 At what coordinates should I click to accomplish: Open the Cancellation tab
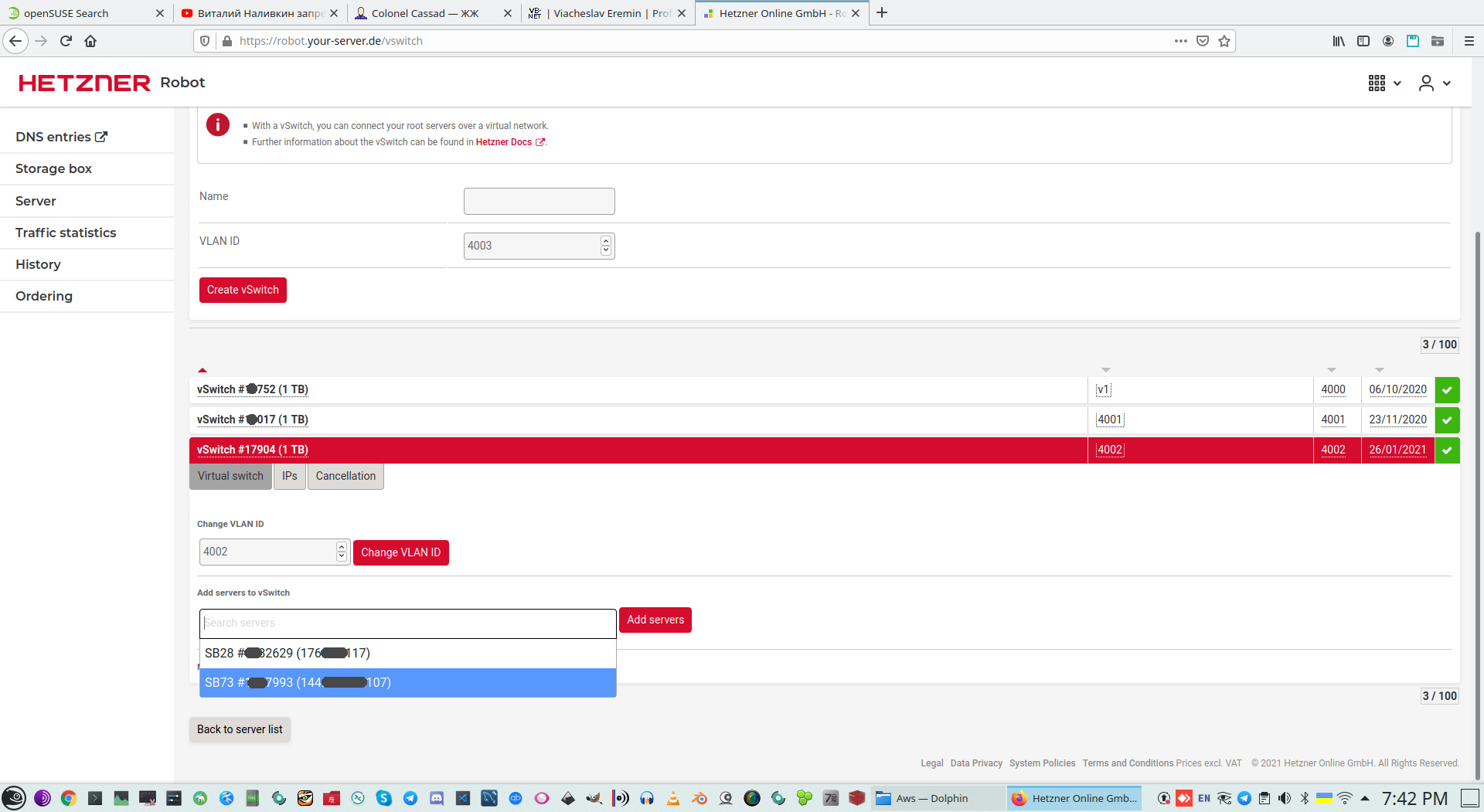pos(345,476)
